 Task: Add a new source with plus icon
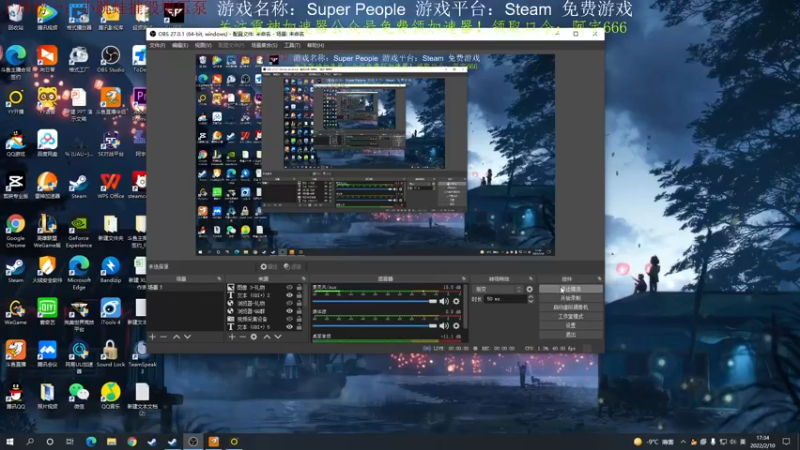[x=232, y=337]
